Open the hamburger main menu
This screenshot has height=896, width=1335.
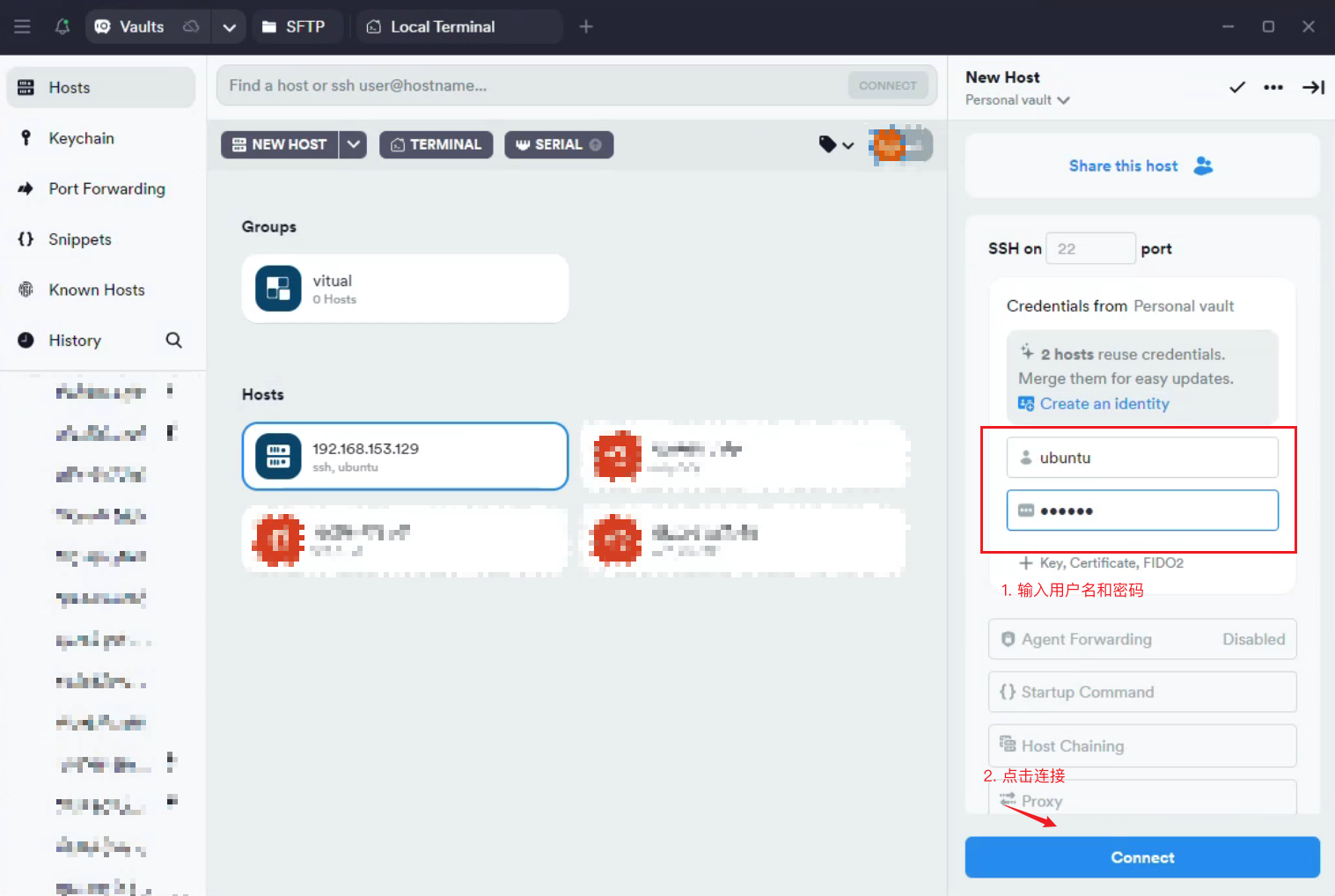tap(22, 26)
